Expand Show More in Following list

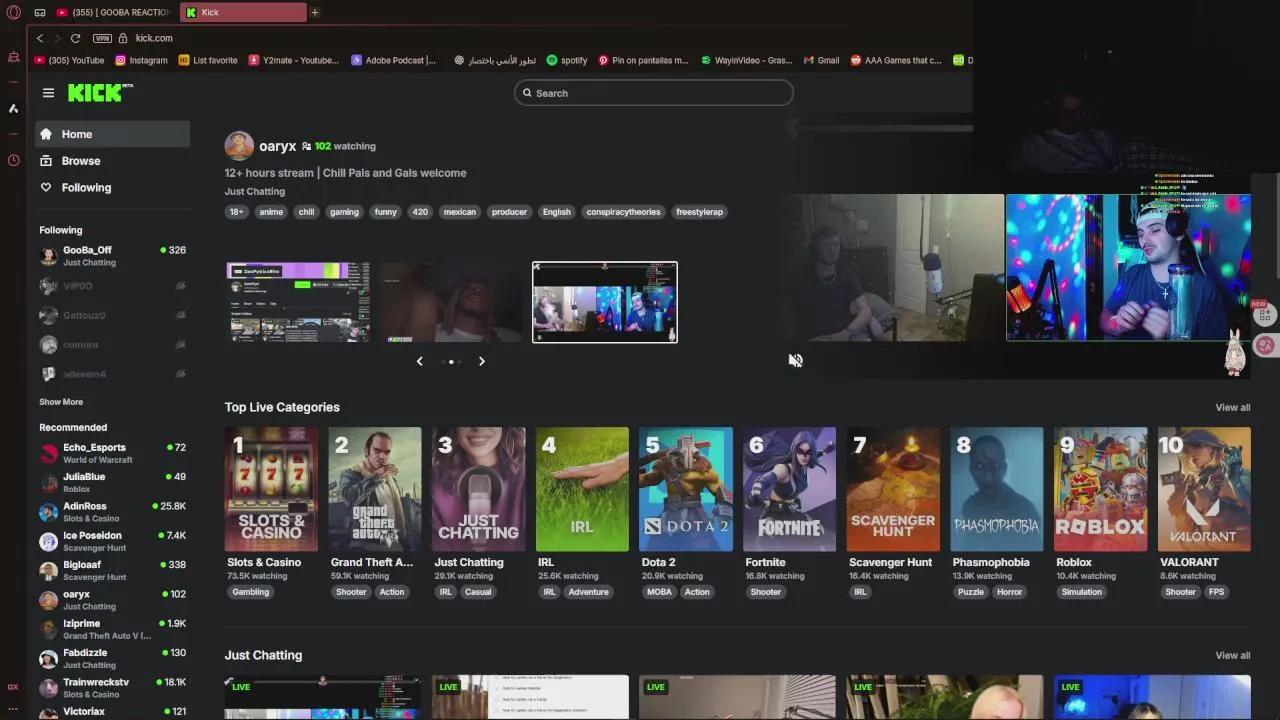coord(61,402)
